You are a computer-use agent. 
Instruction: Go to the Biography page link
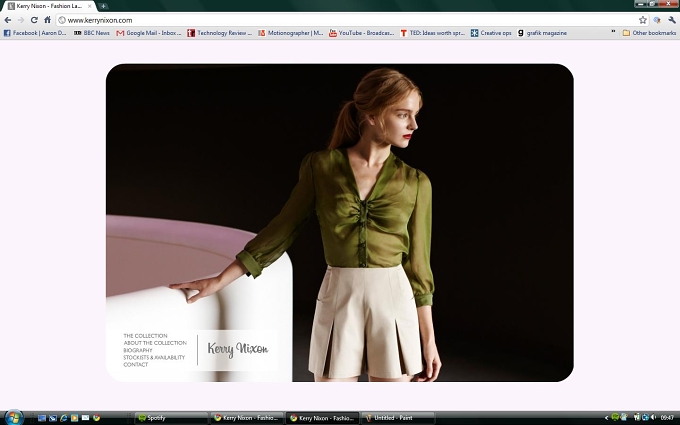pyautogui.click(x=138, y=350)
